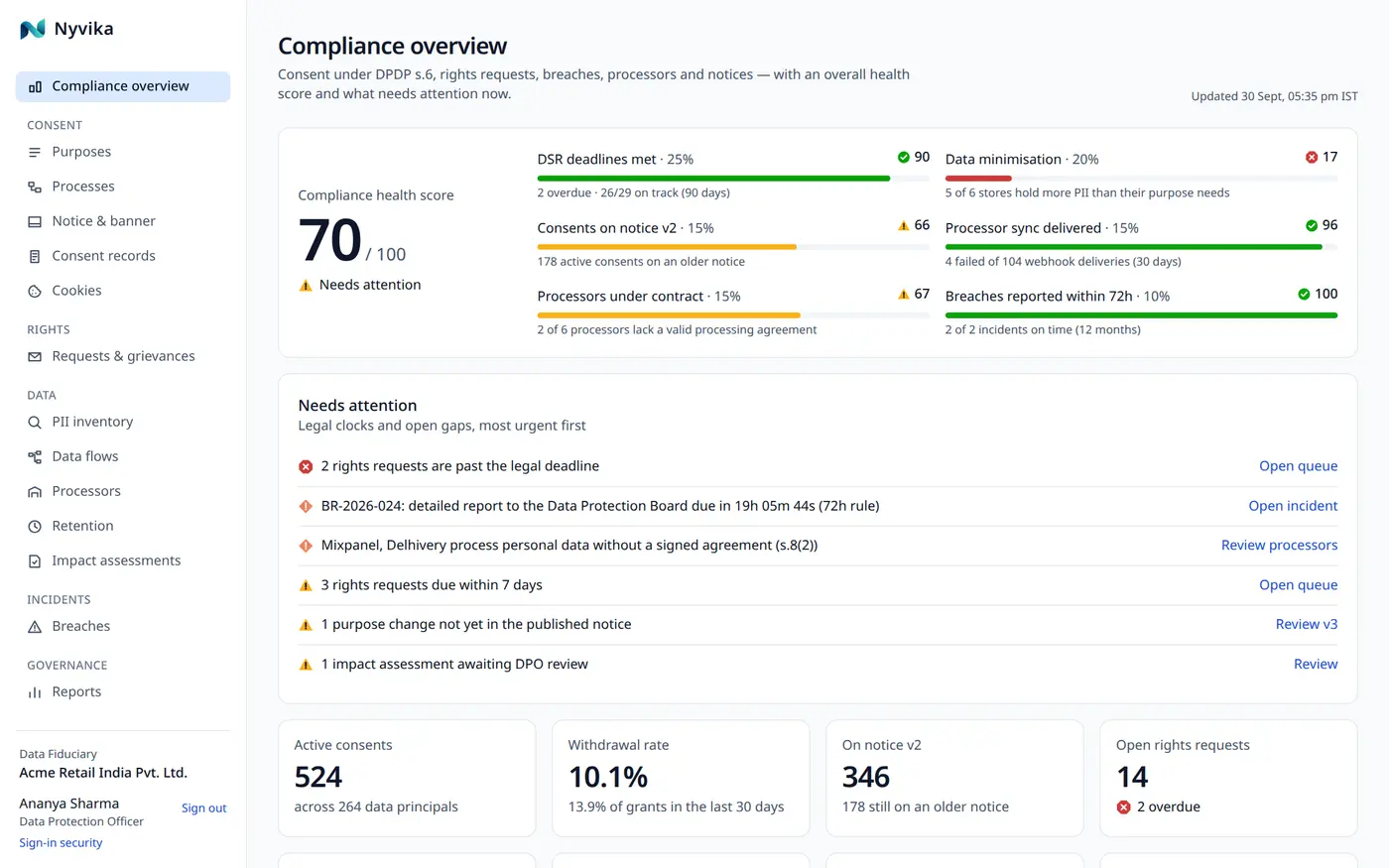Open PII inventory page
Viewport: 1389px width, 868px height.
coord(123,422)
